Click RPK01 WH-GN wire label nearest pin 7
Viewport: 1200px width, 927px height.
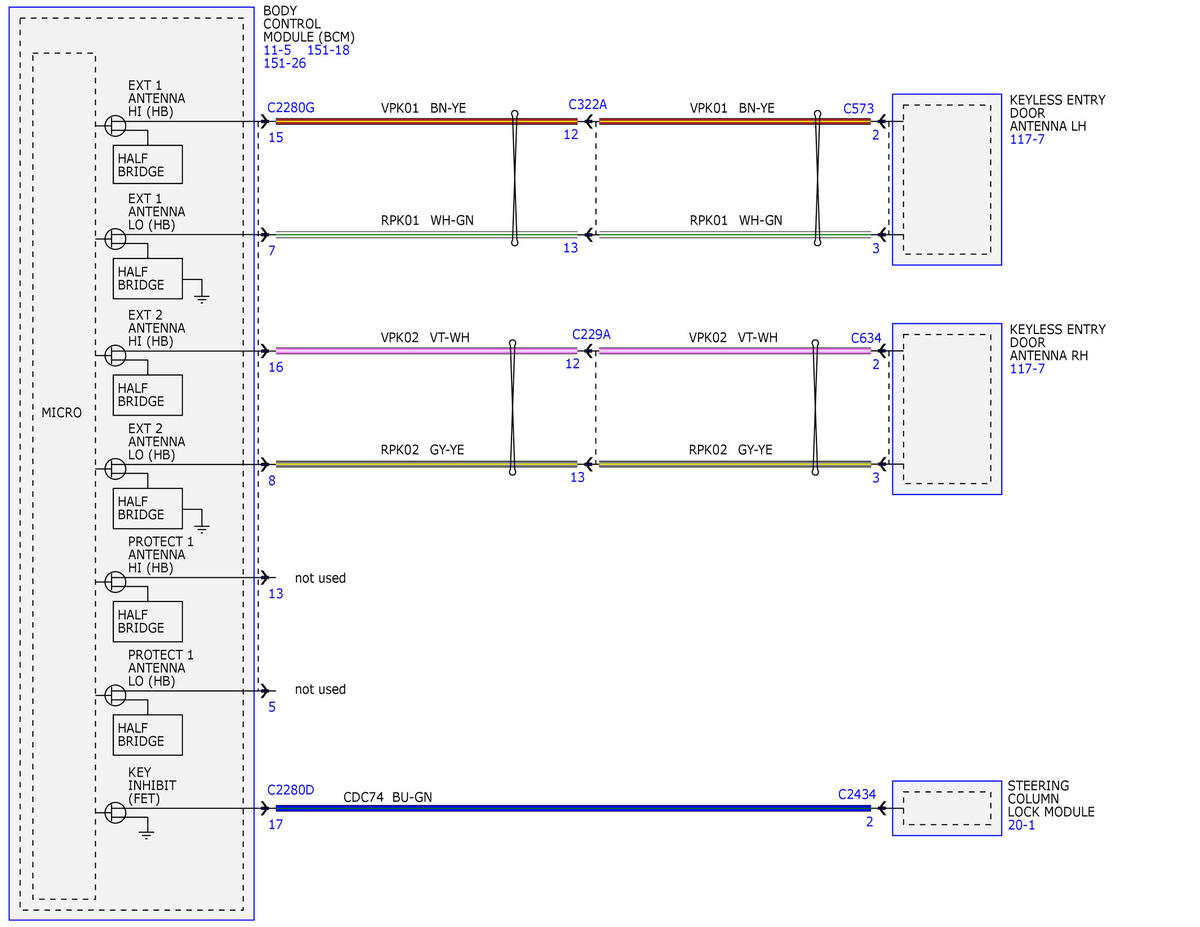pos(427,220)
